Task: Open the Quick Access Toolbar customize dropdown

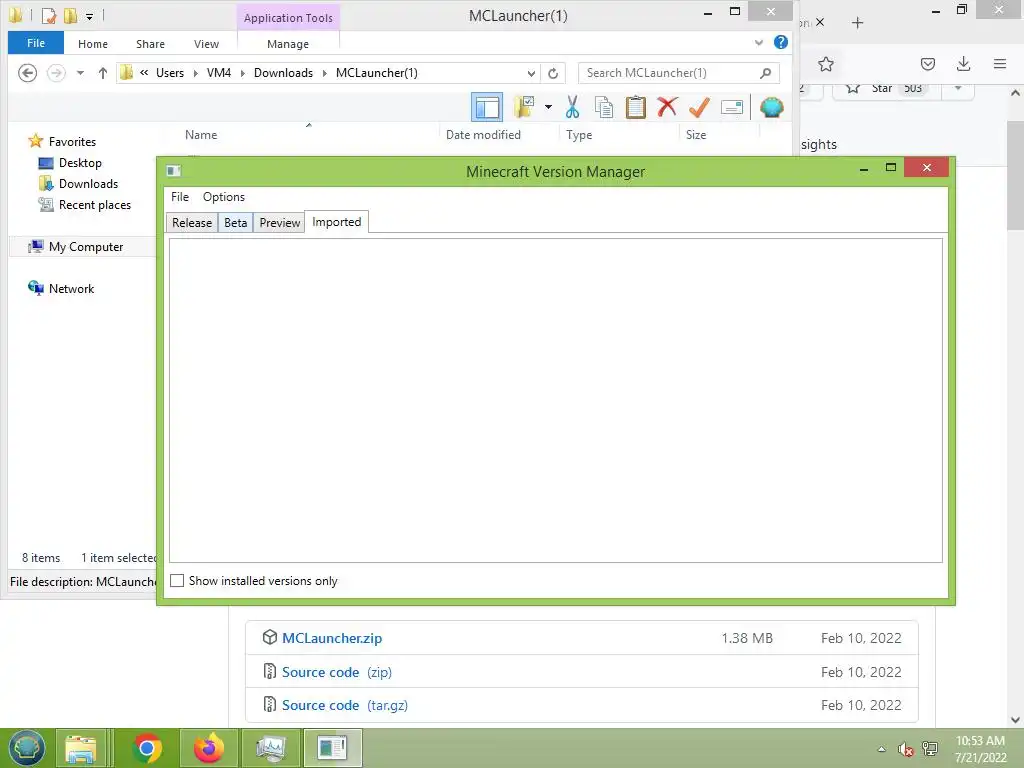Action: (89, 16)
